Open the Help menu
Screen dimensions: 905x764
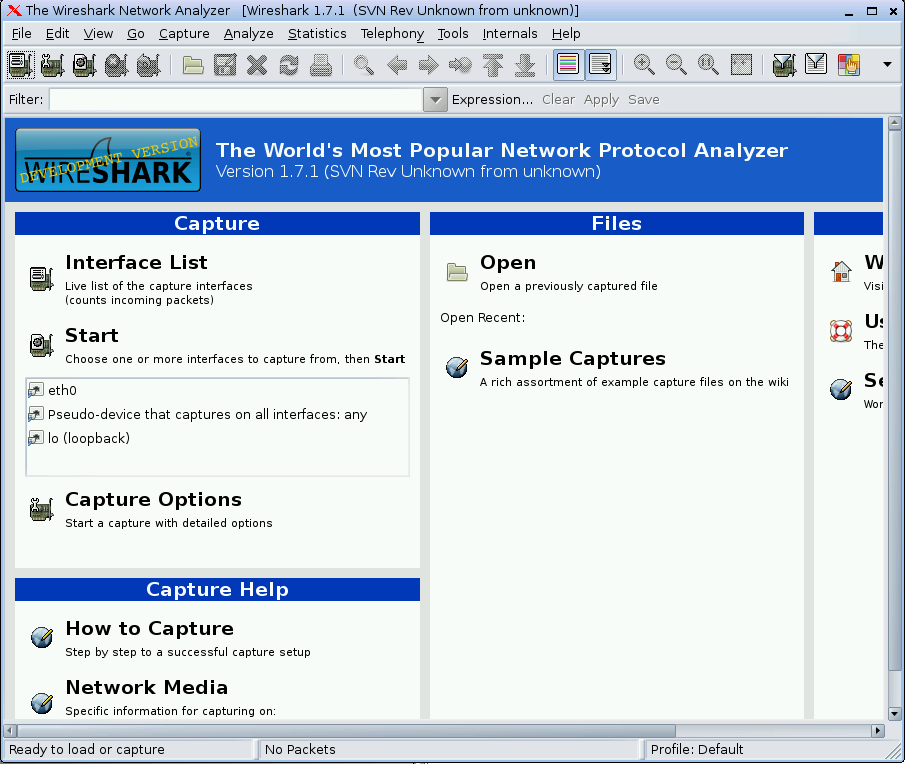click(566, 33)
